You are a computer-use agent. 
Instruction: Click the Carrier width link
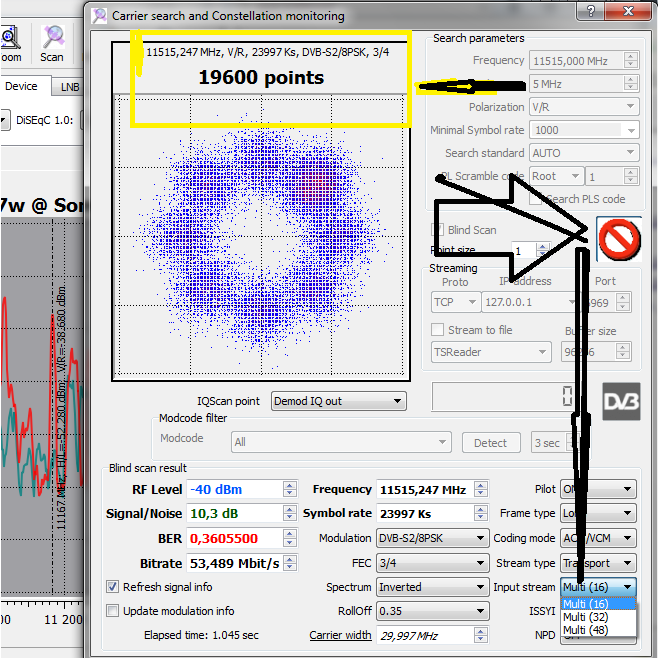coord(339,635)
